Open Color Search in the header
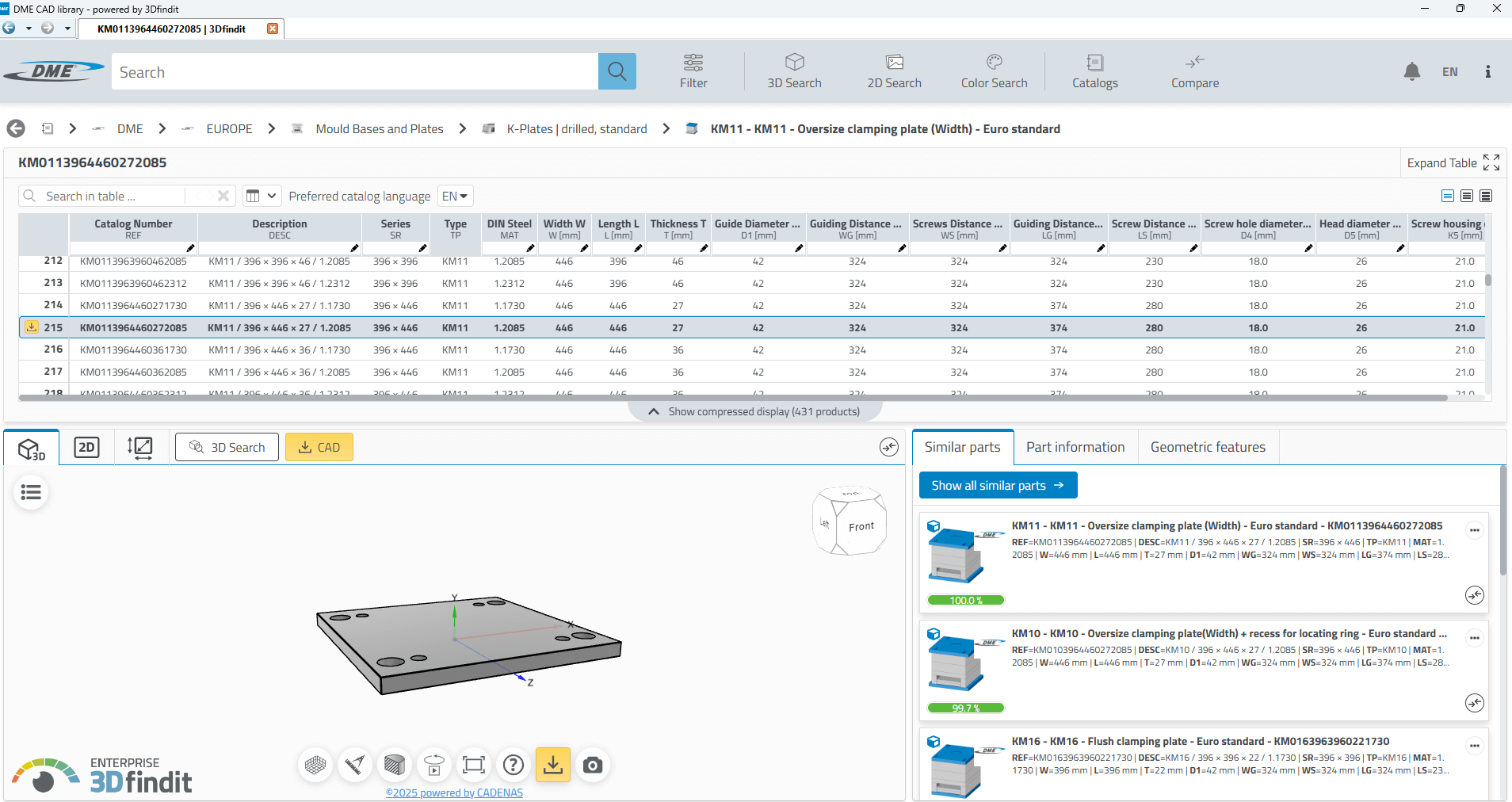 tap(993, 71)
